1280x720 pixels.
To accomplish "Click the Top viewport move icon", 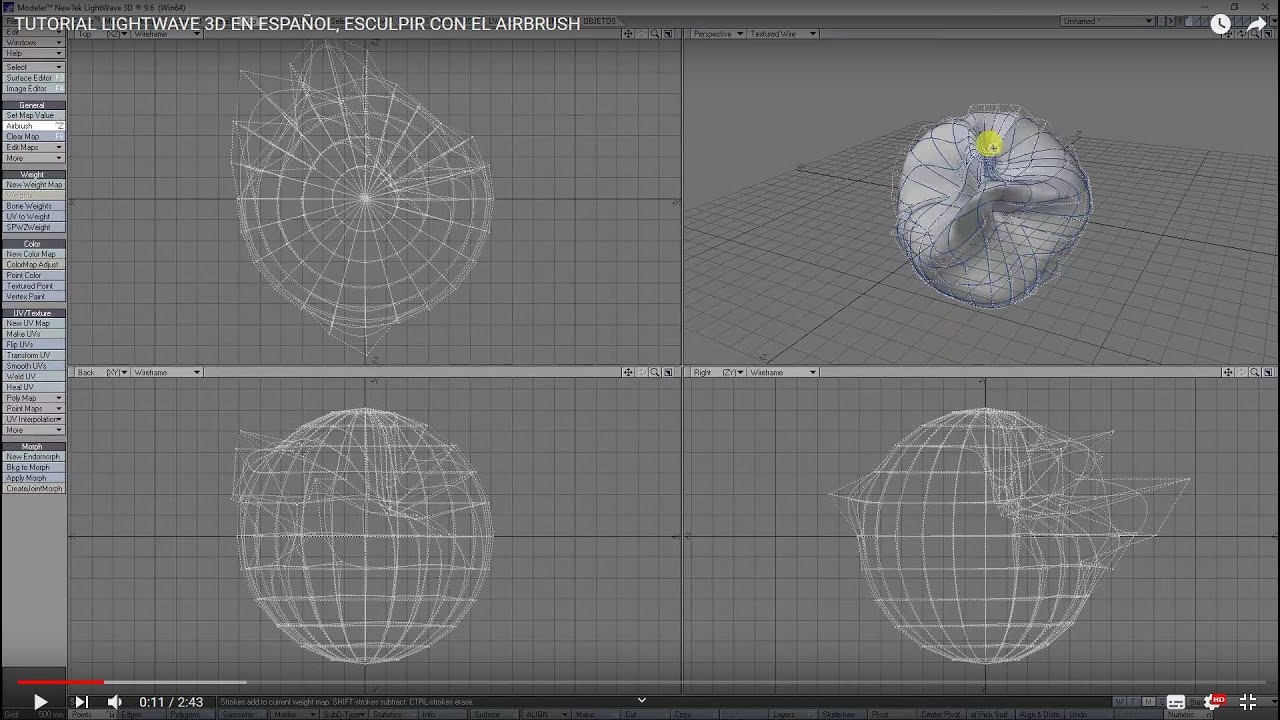I will click(628, 34).
